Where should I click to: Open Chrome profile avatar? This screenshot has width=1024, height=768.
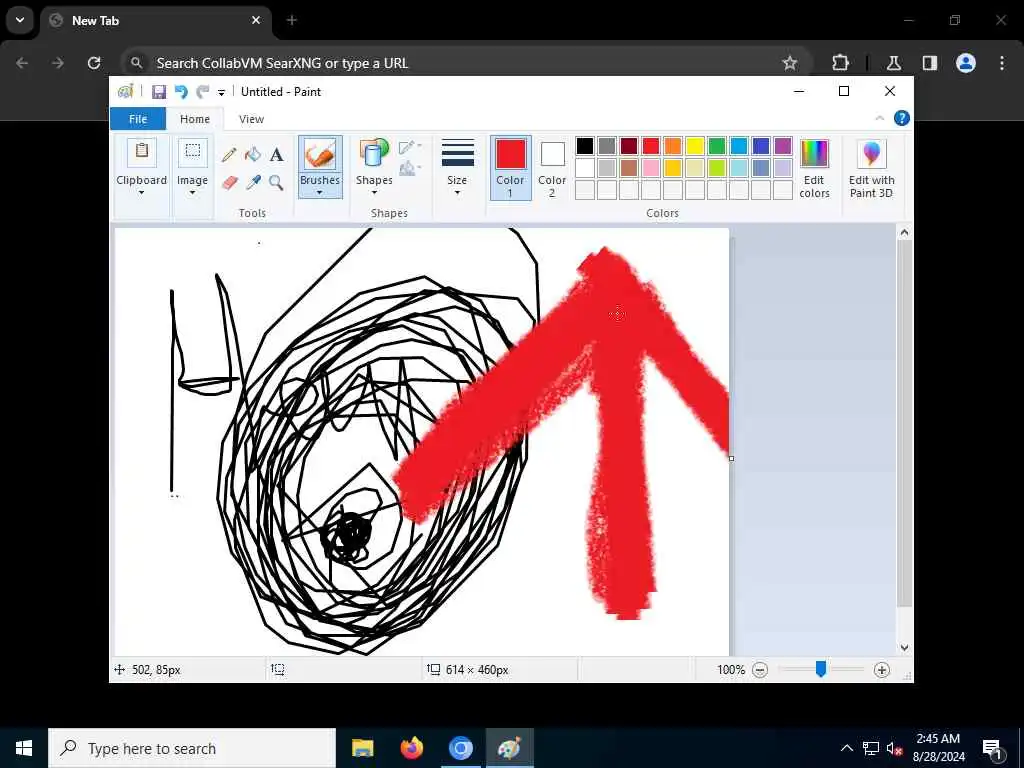966,63
